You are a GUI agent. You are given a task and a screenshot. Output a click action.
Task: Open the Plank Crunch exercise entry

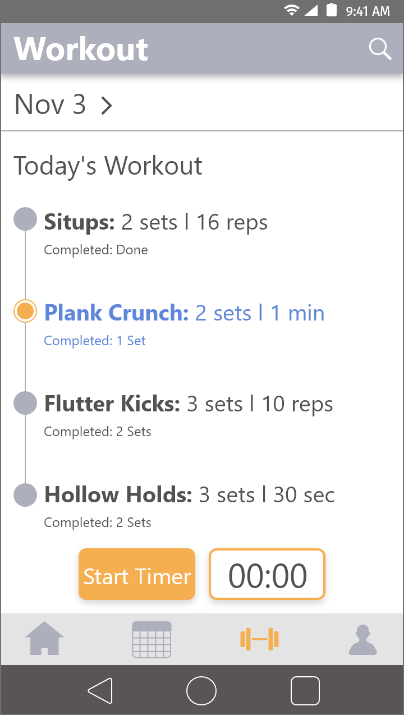click(184, 323)
